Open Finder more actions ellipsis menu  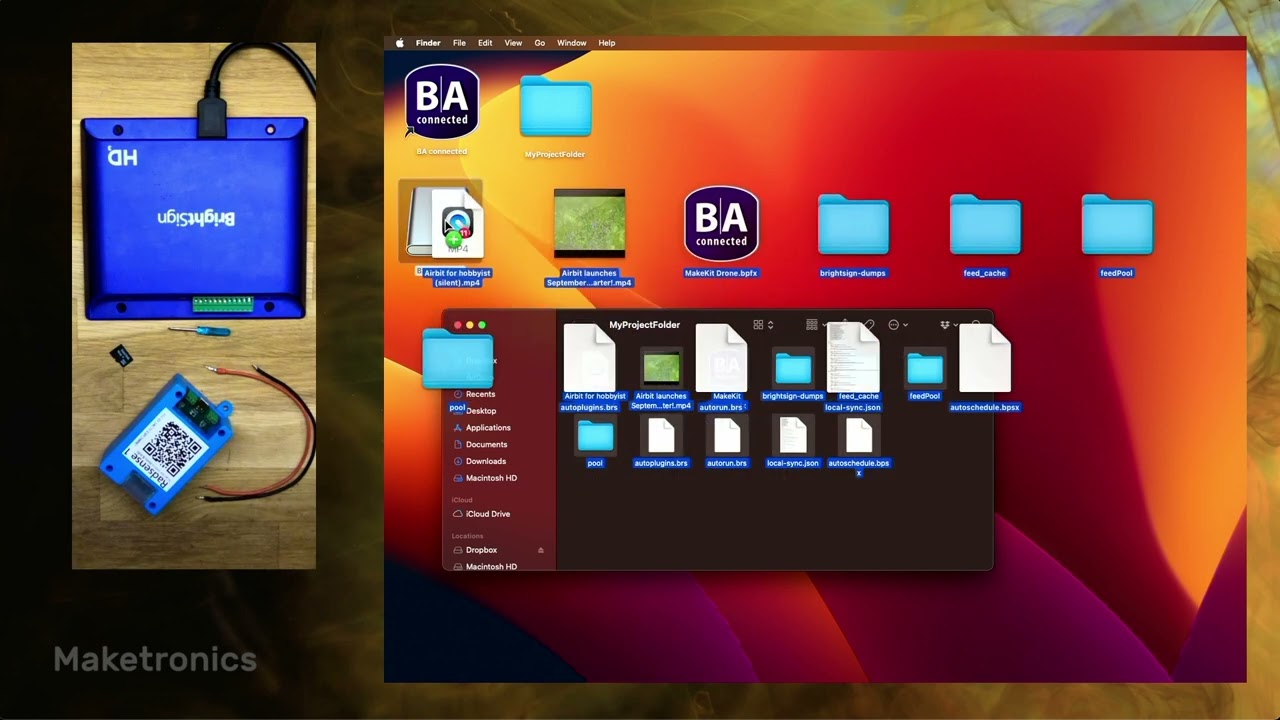898,325
